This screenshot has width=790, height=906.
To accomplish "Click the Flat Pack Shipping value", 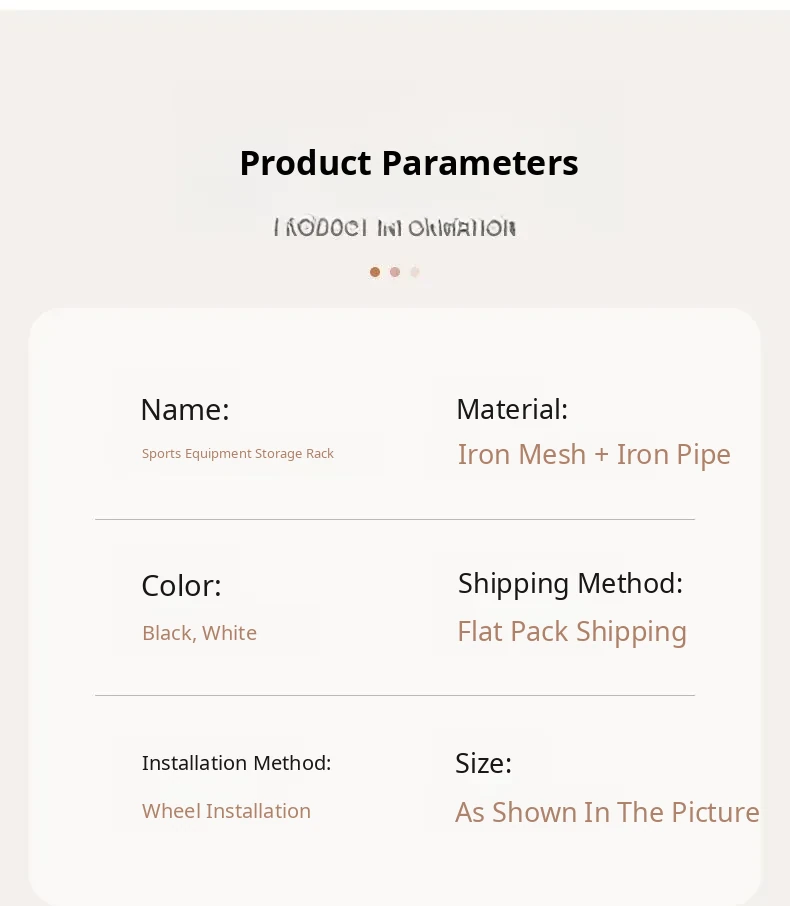I will [x=572, y=632].
